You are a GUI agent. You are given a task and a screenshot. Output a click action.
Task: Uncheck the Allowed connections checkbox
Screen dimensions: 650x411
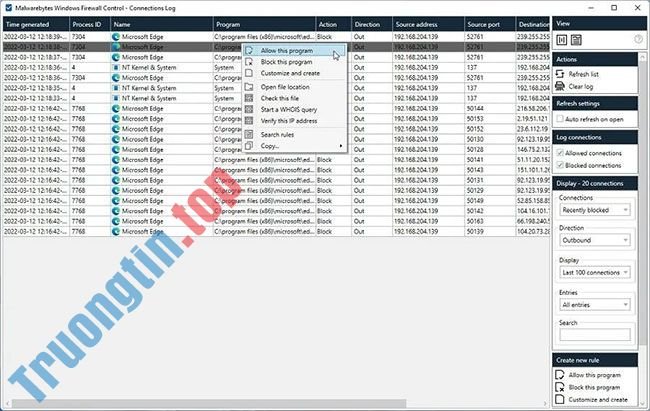click(x=562, y=153)
